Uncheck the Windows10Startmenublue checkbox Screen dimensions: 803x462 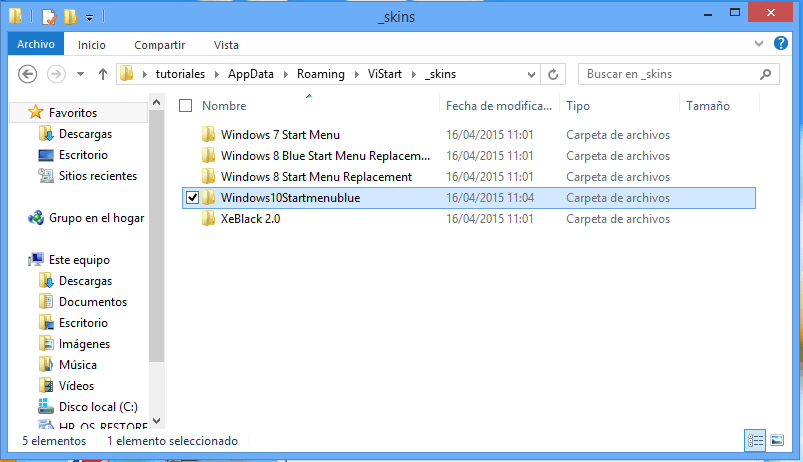pyautogui.click(x=192, y=198)
